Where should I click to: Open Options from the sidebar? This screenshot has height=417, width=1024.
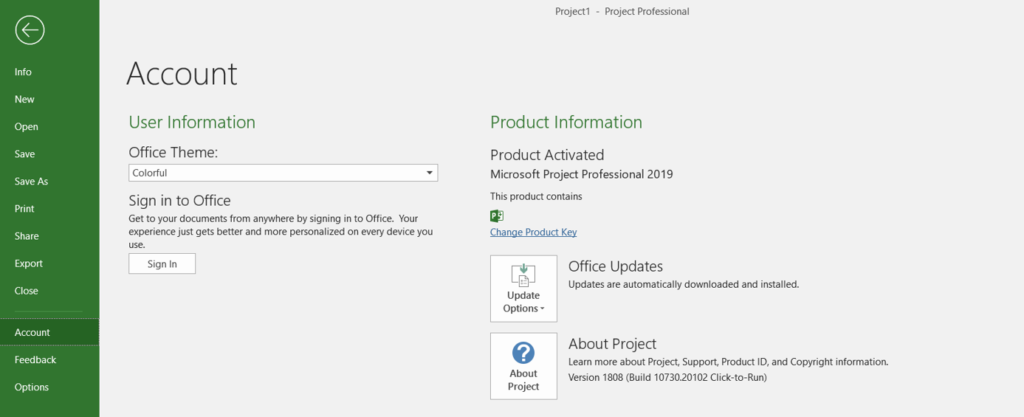point(31,387)
